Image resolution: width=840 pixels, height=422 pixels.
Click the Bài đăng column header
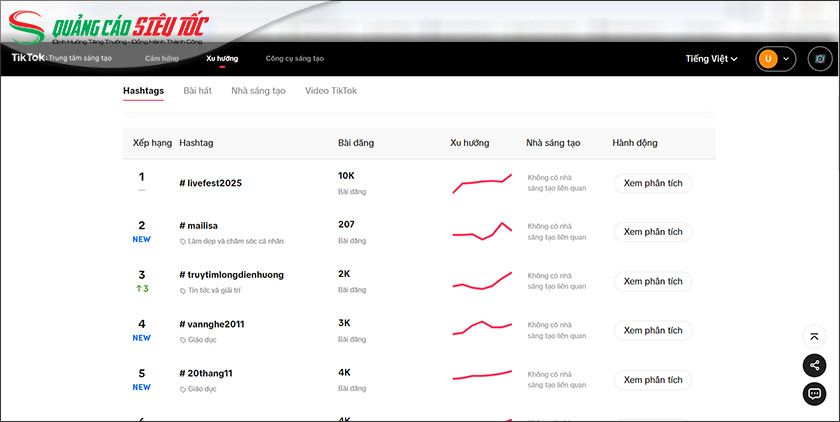[356, 143]
